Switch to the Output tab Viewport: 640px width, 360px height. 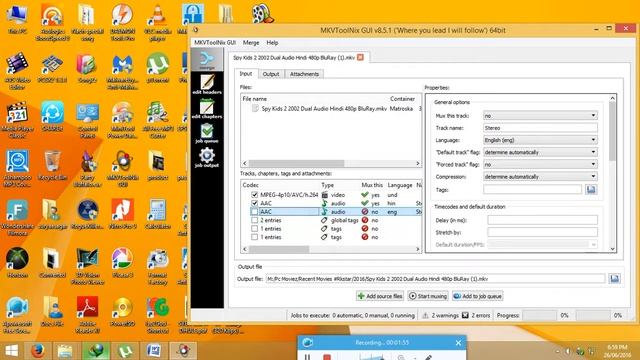[x=271, y=74]
